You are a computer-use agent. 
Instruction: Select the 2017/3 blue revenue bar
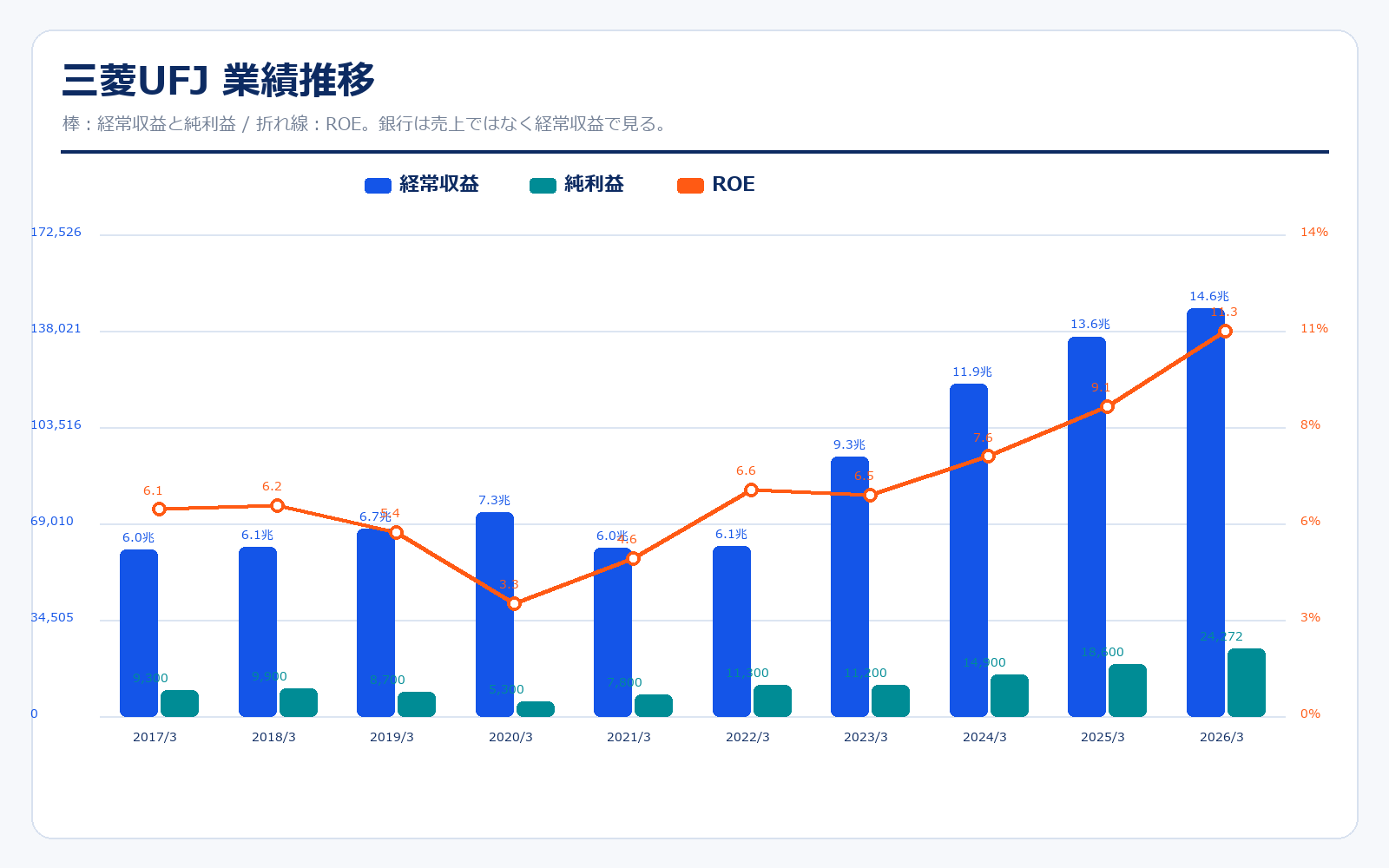pyautogui.click(x=139, y=633)
